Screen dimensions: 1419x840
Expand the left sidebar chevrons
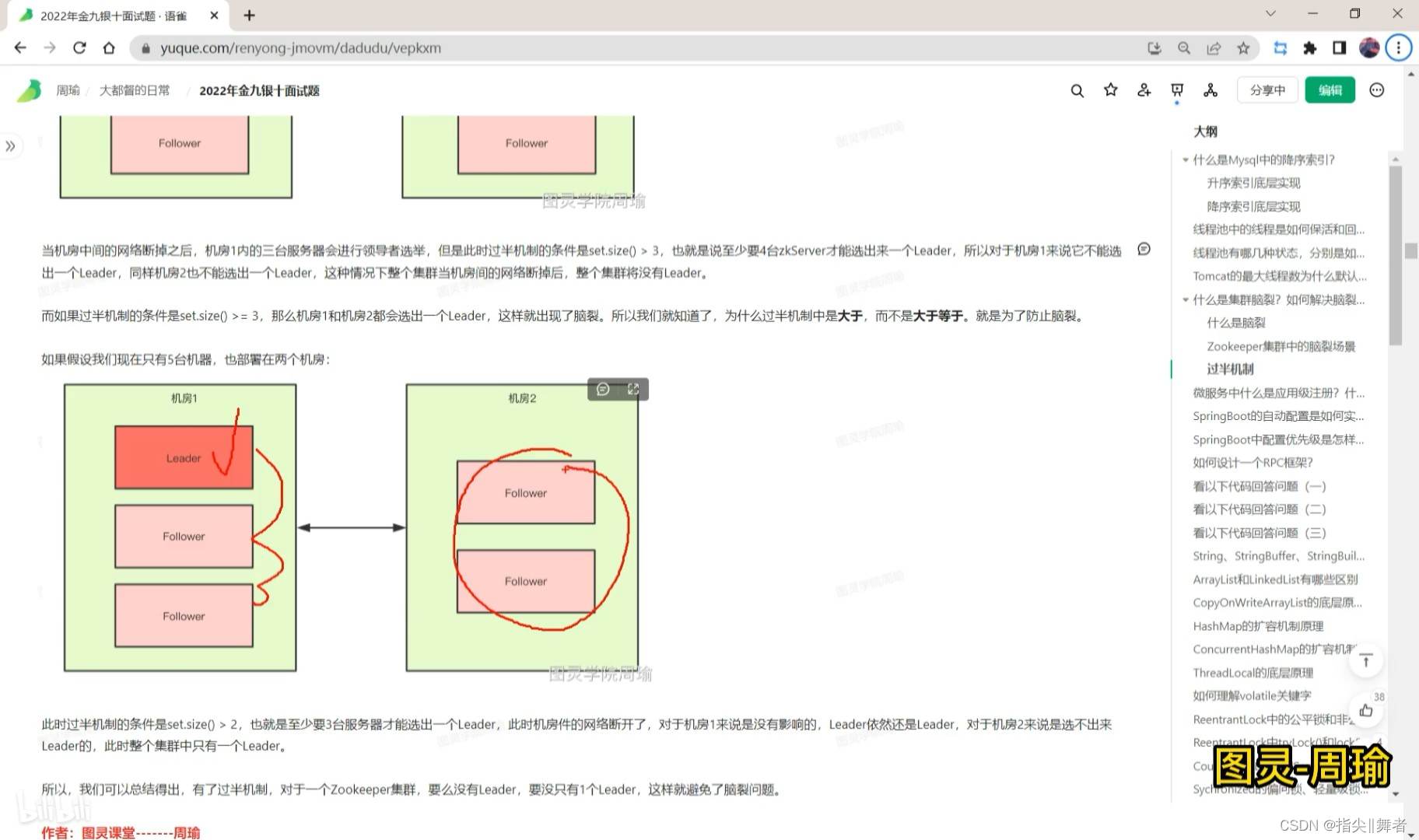coord(10,146)
